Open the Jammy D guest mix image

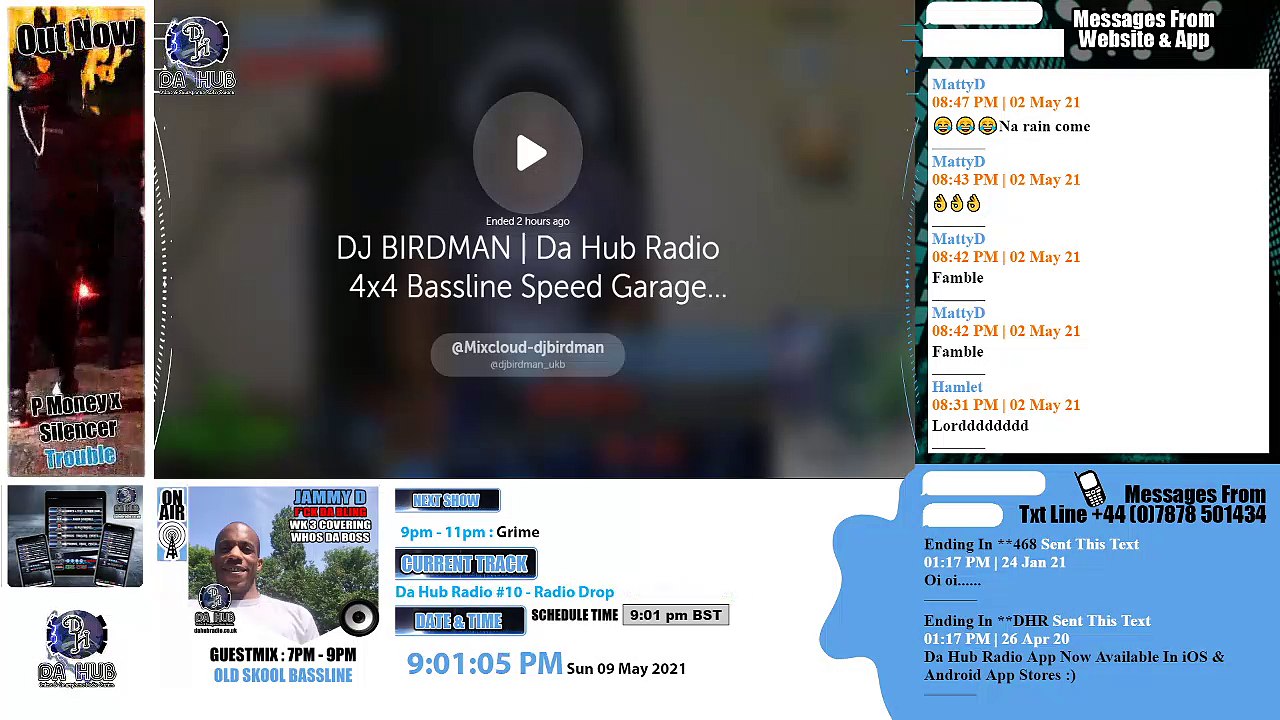(283, 563)
